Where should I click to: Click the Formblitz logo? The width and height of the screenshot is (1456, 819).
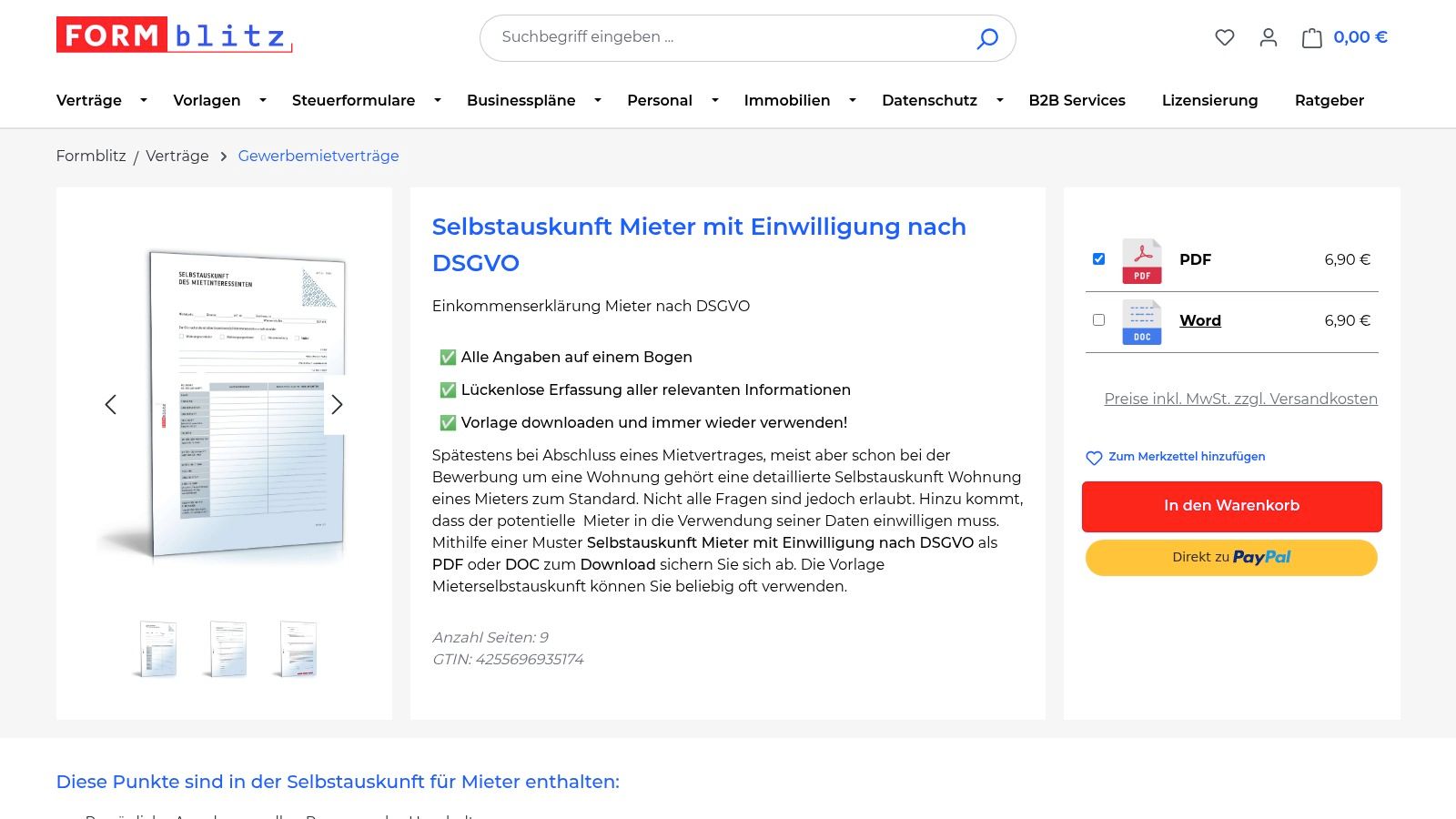pos(171,37)
